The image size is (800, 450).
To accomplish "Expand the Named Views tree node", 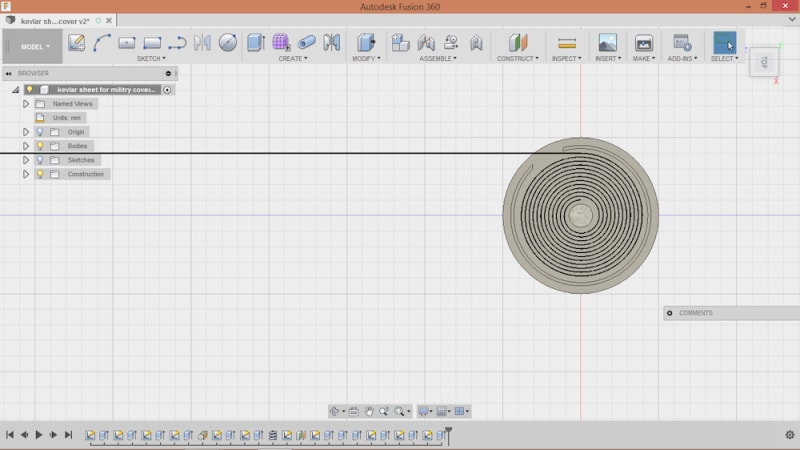I will (x=26, y=104).
